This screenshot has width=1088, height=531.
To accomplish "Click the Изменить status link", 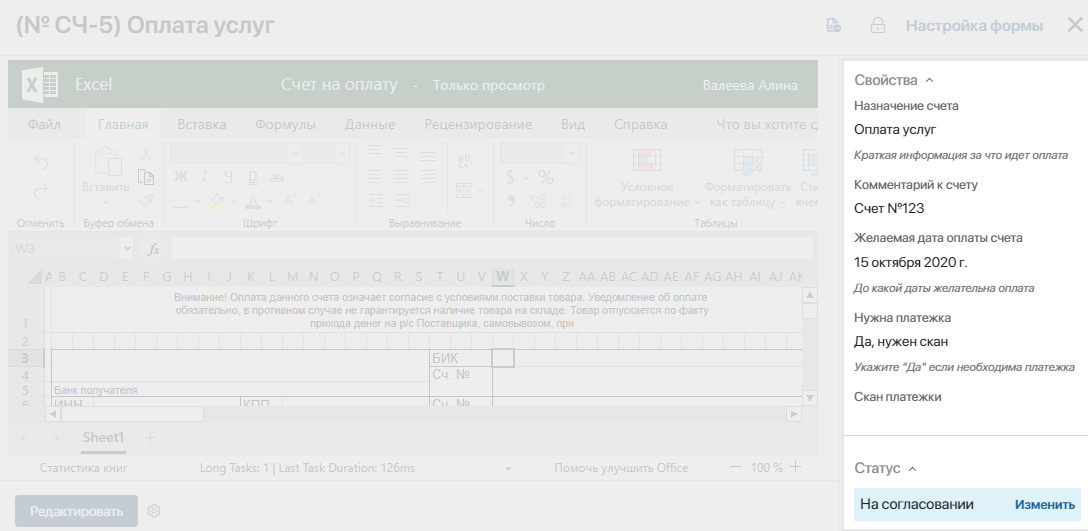I will [1044, 505].
